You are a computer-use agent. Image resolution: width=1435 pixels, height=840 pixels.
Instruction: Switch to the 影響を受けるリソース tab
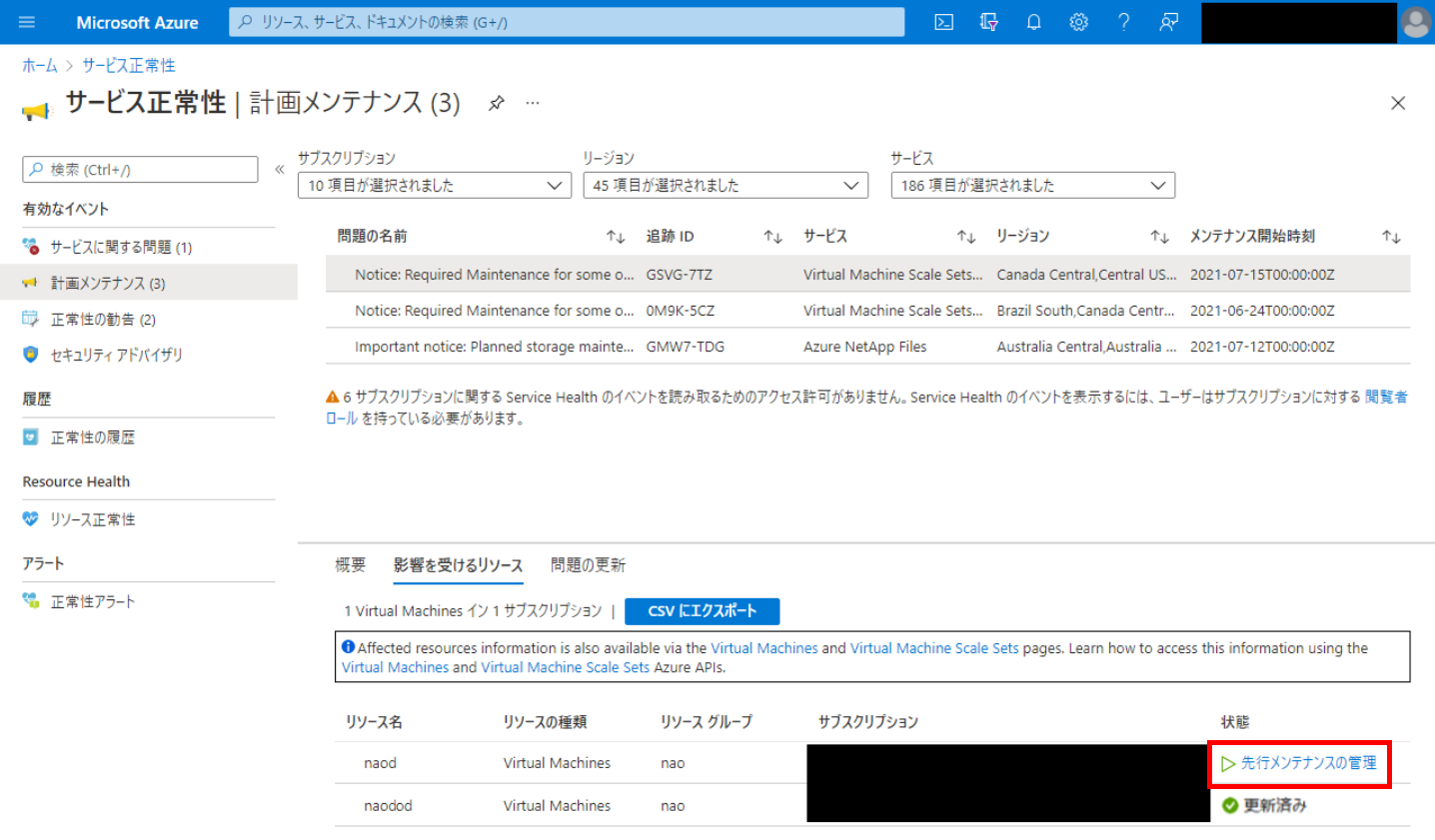[x=458, y=565]
